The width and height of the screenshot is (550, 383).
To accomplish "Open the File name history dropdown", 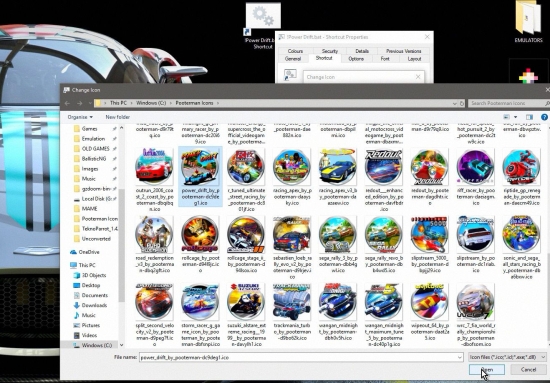I will click(460, 357).
